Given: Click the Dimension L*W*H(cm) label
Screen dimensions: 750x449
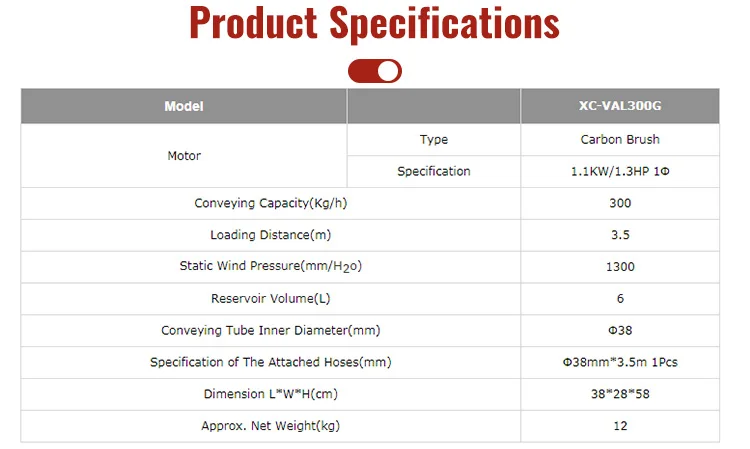Looking at the screenshot, I should click(270, 395).
